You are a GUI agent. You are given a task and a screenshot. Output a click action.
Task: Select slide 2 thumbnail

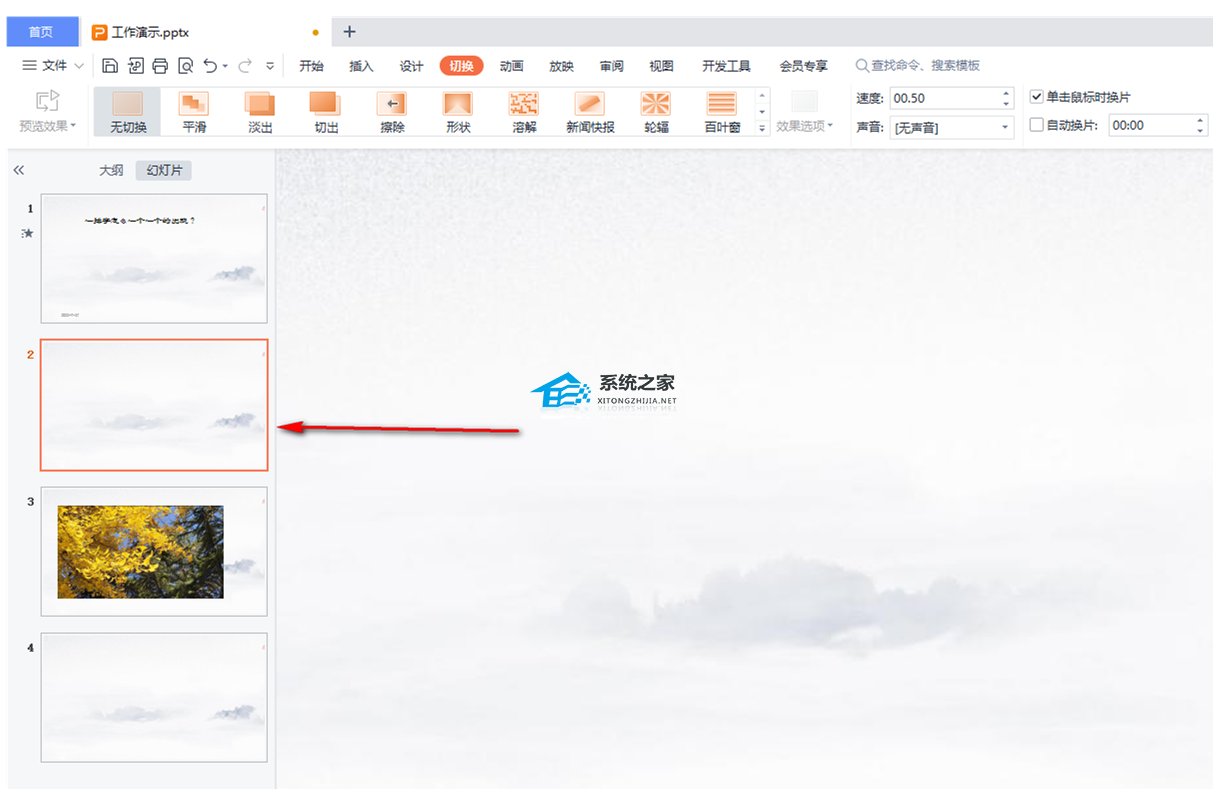154,405
